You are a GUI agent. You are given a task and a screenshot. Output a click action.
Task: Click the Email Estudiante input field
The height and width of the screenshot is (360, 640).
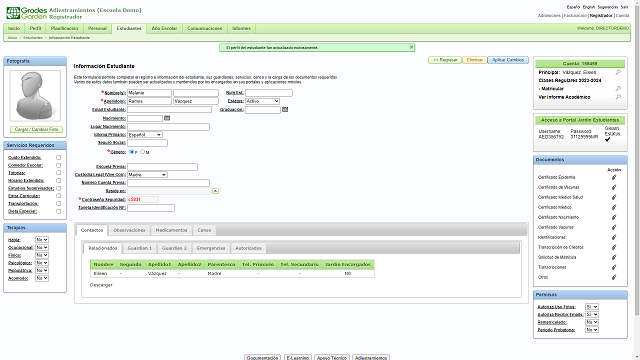click(169, 109)
